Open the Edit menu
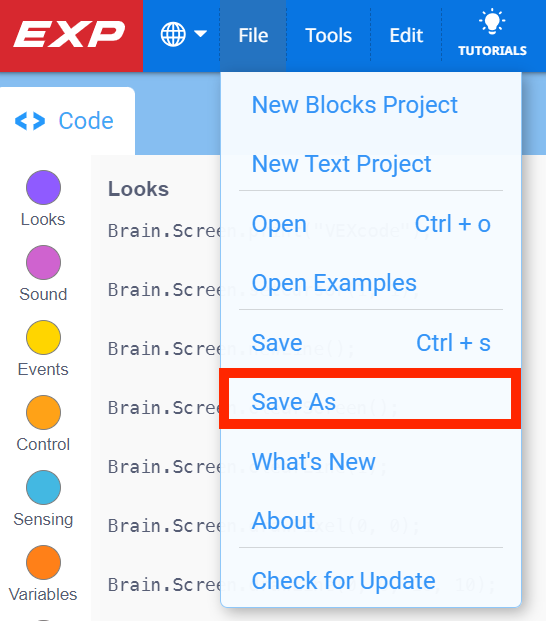 [x=406, y=36]
